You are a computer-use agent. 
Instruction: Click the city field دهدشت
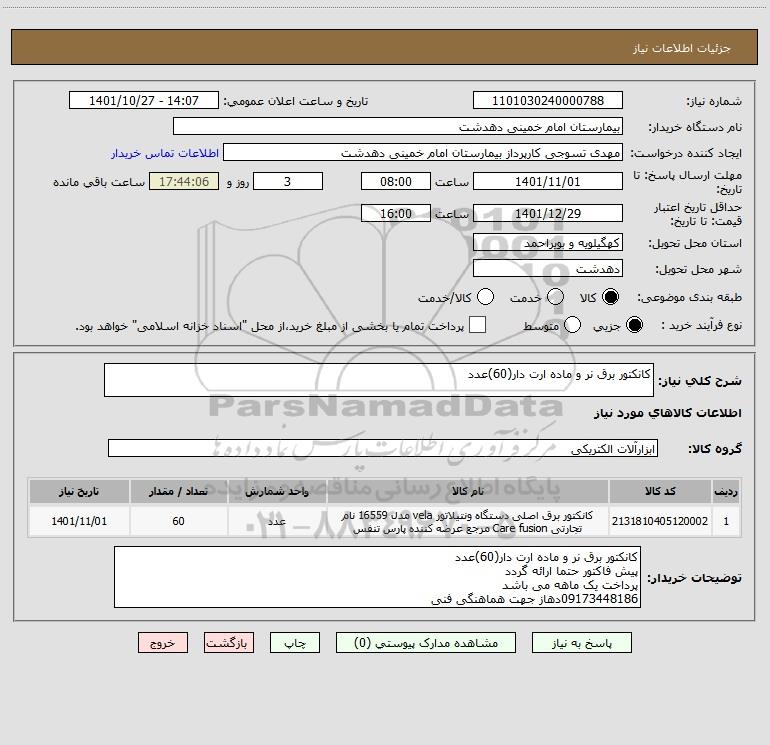tap(548, 269)
